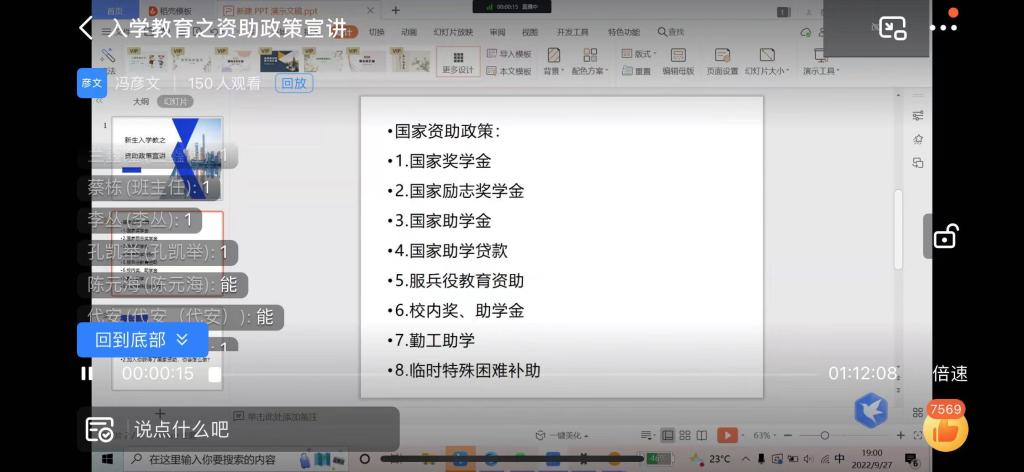Viewport: 1024px width, 472px height.
Task: Click the copy icon in right sidebar
Action: click(x=918, y=163)
